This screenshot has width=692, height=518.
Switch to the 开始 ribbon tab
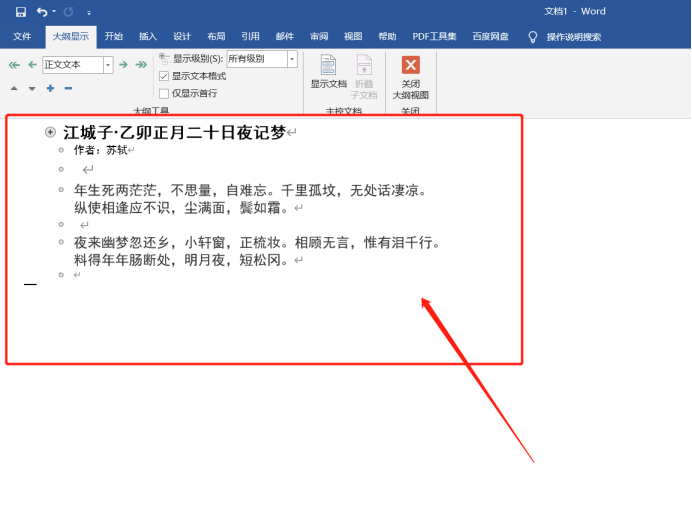[x=113, y=36]
